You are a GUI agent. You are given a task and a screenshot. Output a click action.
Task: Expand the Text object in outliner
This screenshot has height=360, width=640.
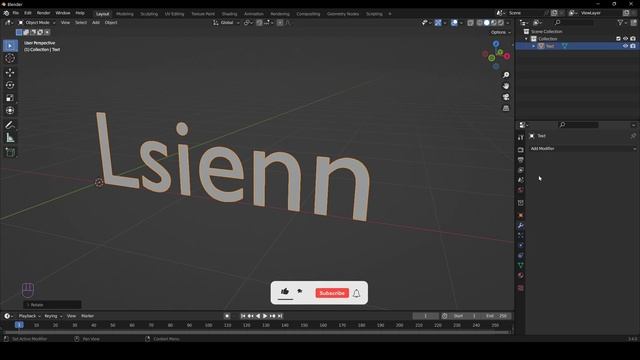pyautogui.click(x=533, y=46)
